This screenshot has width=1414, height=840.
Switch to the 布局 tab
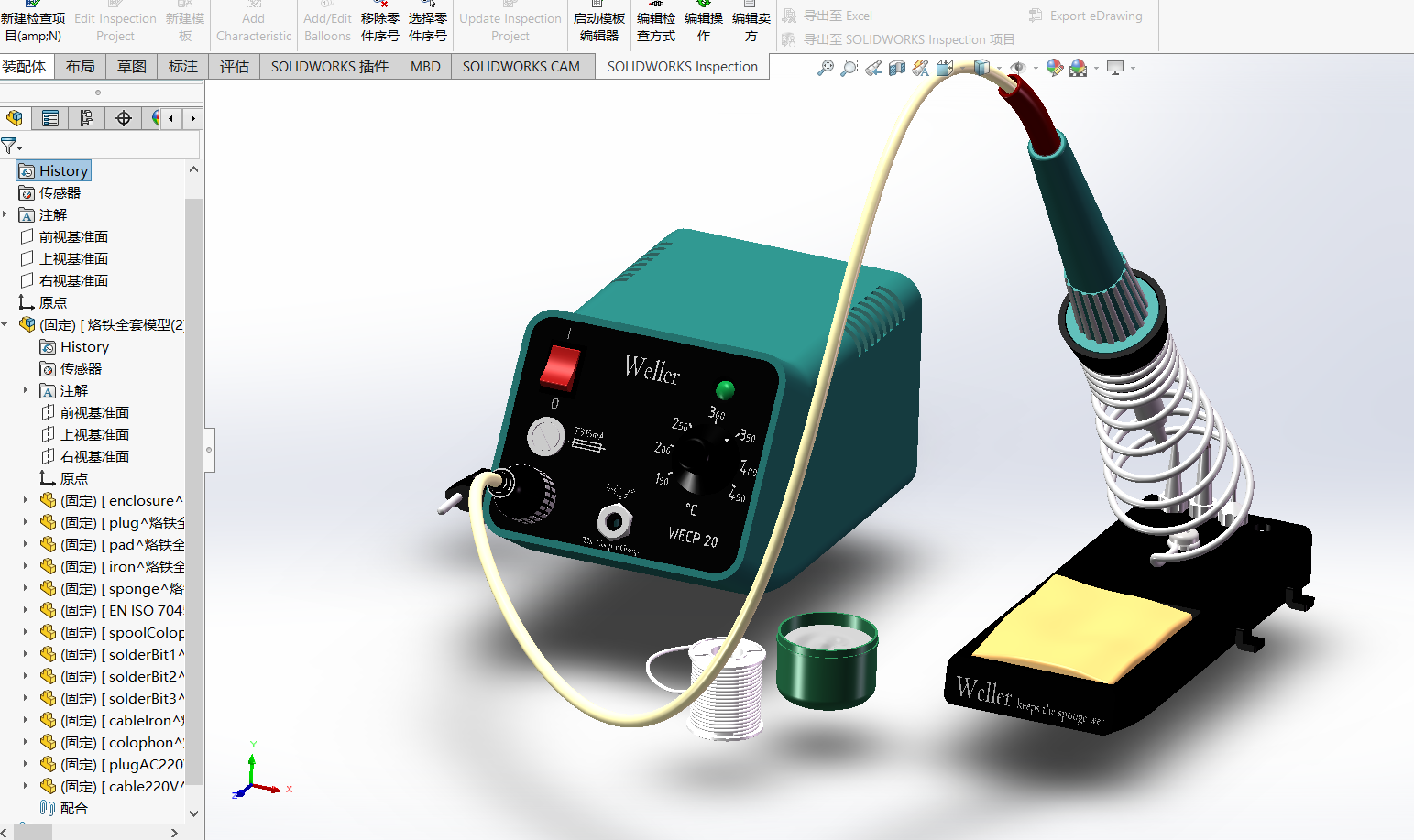(x=81, y=66)
